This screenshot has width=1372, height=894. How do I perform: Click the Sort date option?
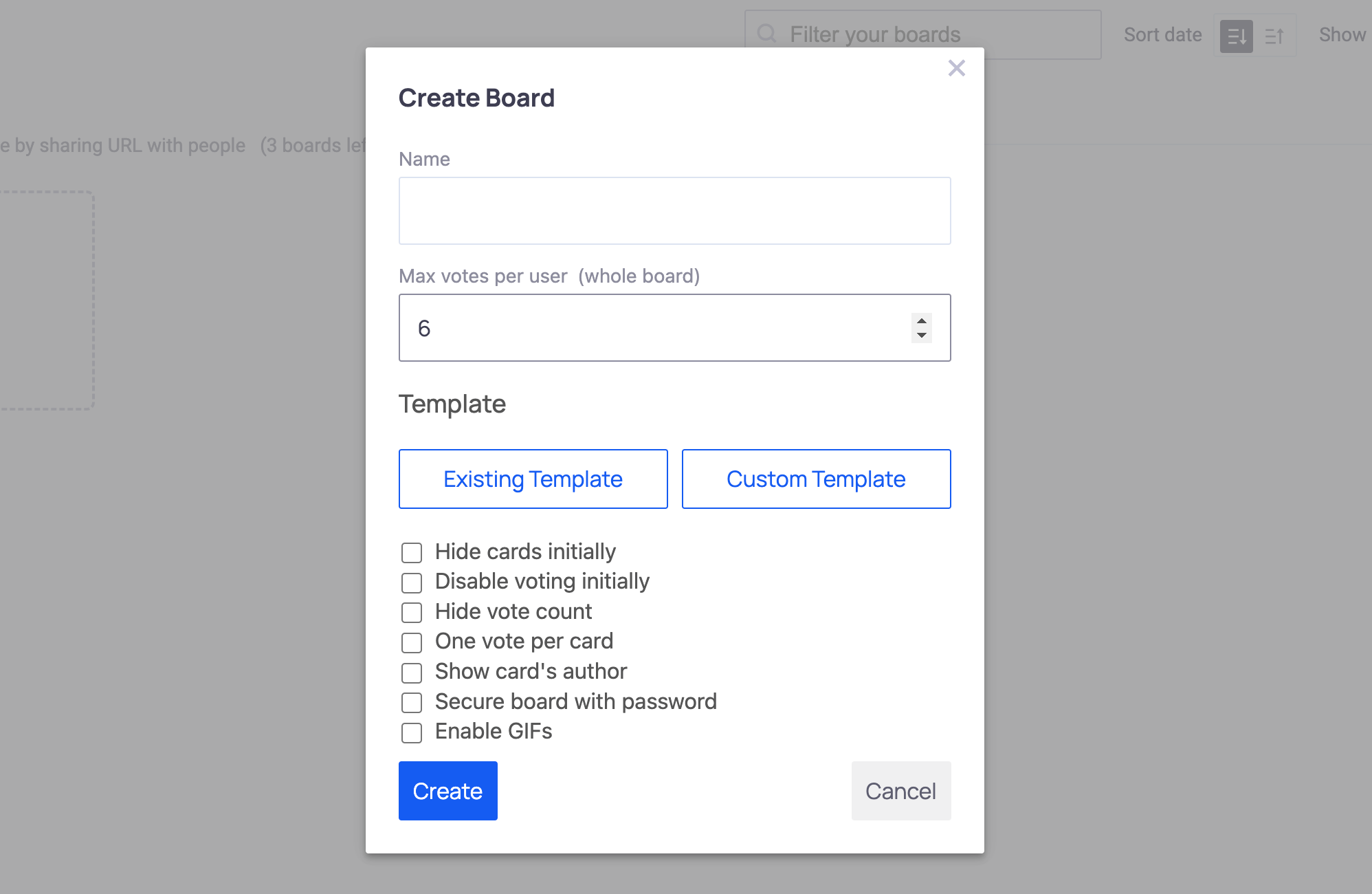tap(1162, 34)
